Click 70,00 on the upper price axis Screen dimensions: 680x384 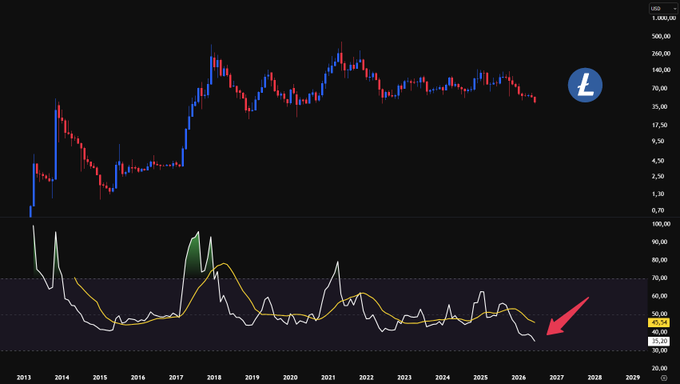pyautogui.click(x=660, y=88)
